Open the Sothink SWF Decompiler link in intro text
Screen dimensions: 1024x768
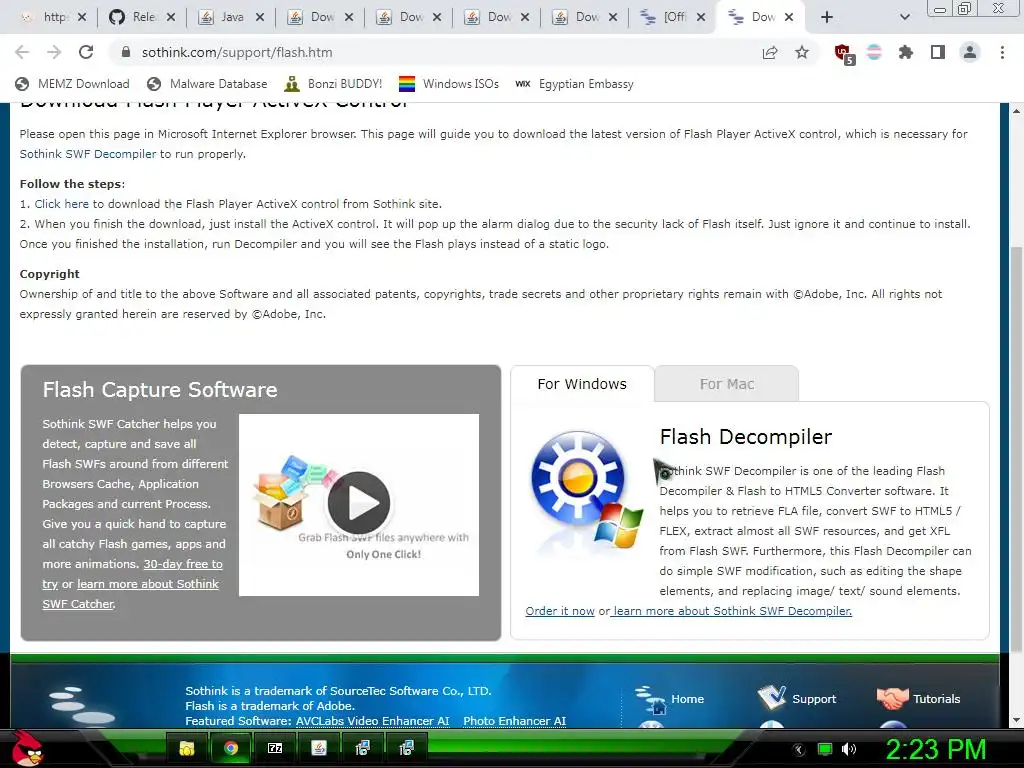pyautogui.click(x=88, y=154)
